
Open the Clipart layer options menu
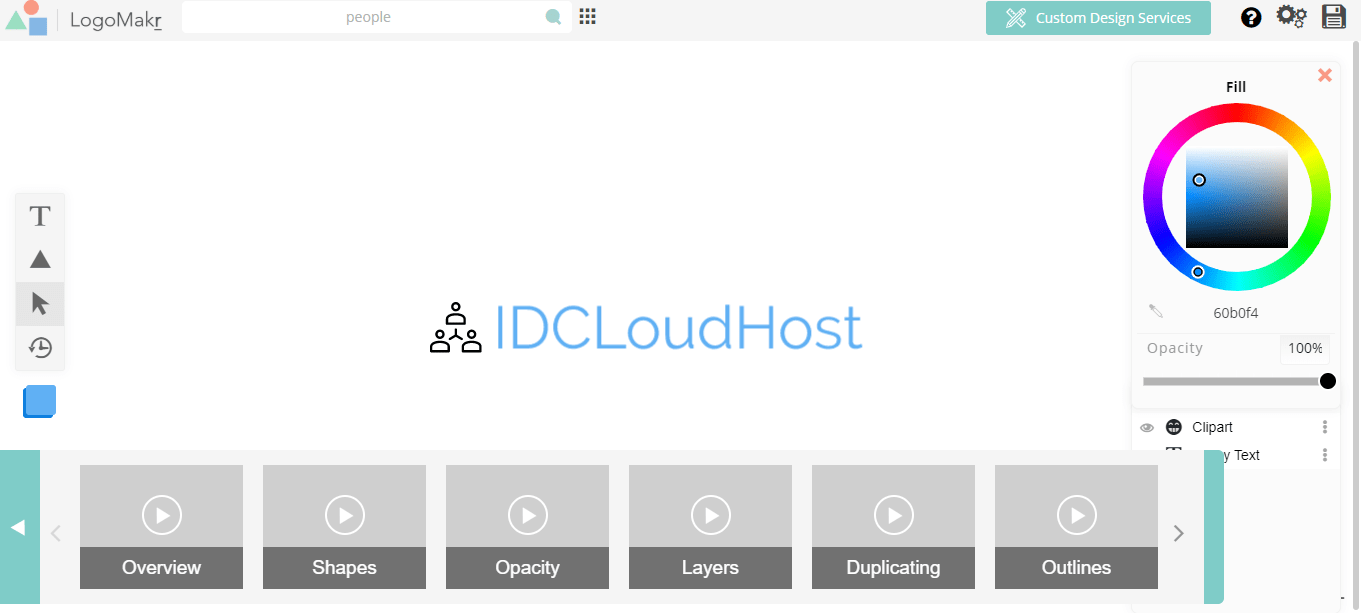tap(1325, 428)
